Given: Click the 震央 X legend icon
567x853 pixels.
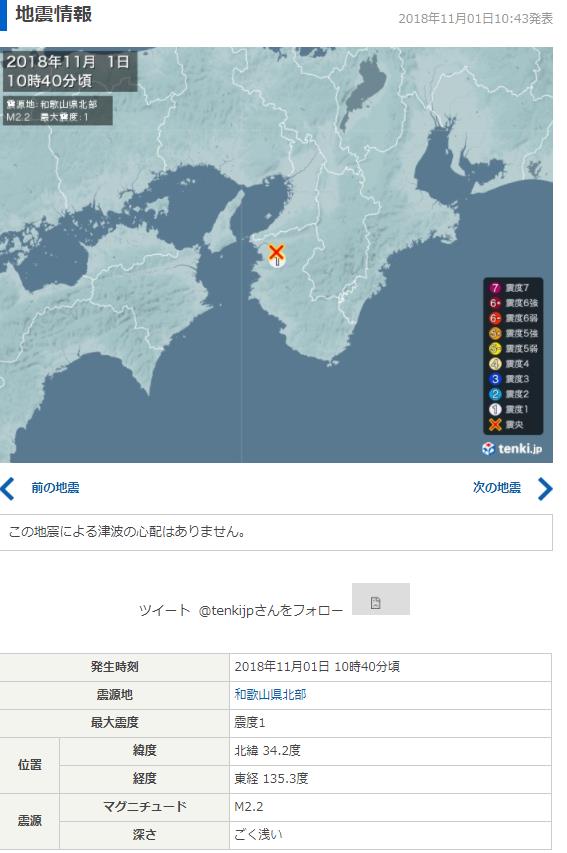Looking at the screenshot, I should point(495,424).
